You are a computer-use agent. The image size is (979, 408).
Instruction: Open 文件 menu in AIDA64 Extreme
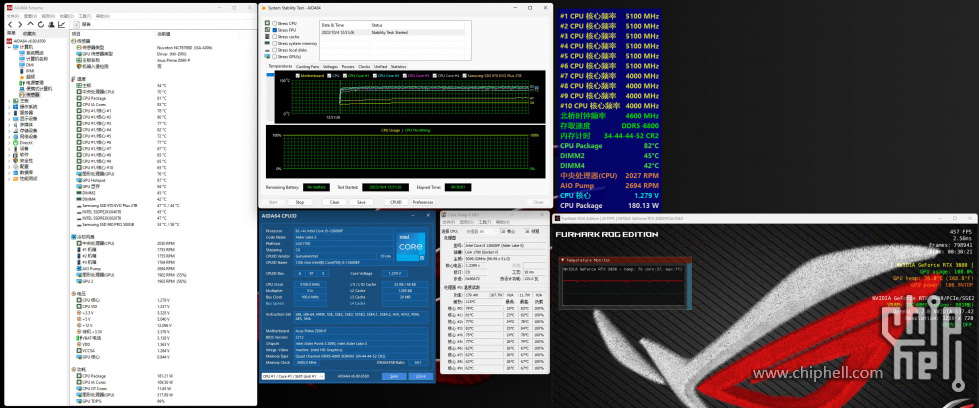point(11,16)
